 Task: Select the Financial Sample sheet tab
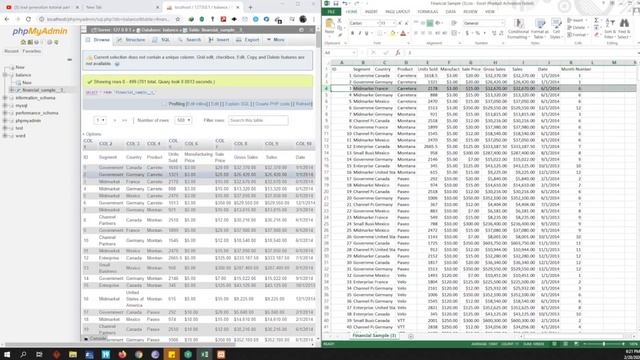374,336
